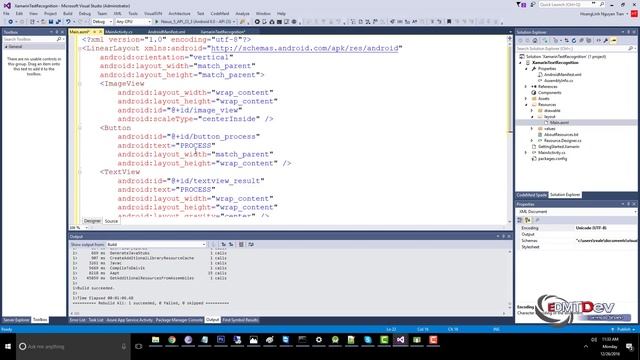This screenshot has width=640, height=360.
Task: Open the Server Explorer tab
Action: 16,320
